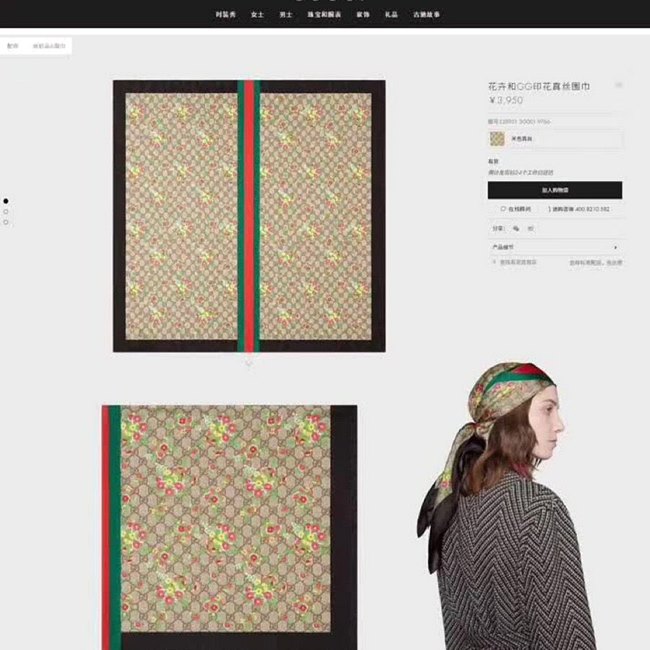Viewport: 650px width, 650px height.
Task: Click the model wearing headscarf image
Action: pyautogui.click(x=507, y=506)
